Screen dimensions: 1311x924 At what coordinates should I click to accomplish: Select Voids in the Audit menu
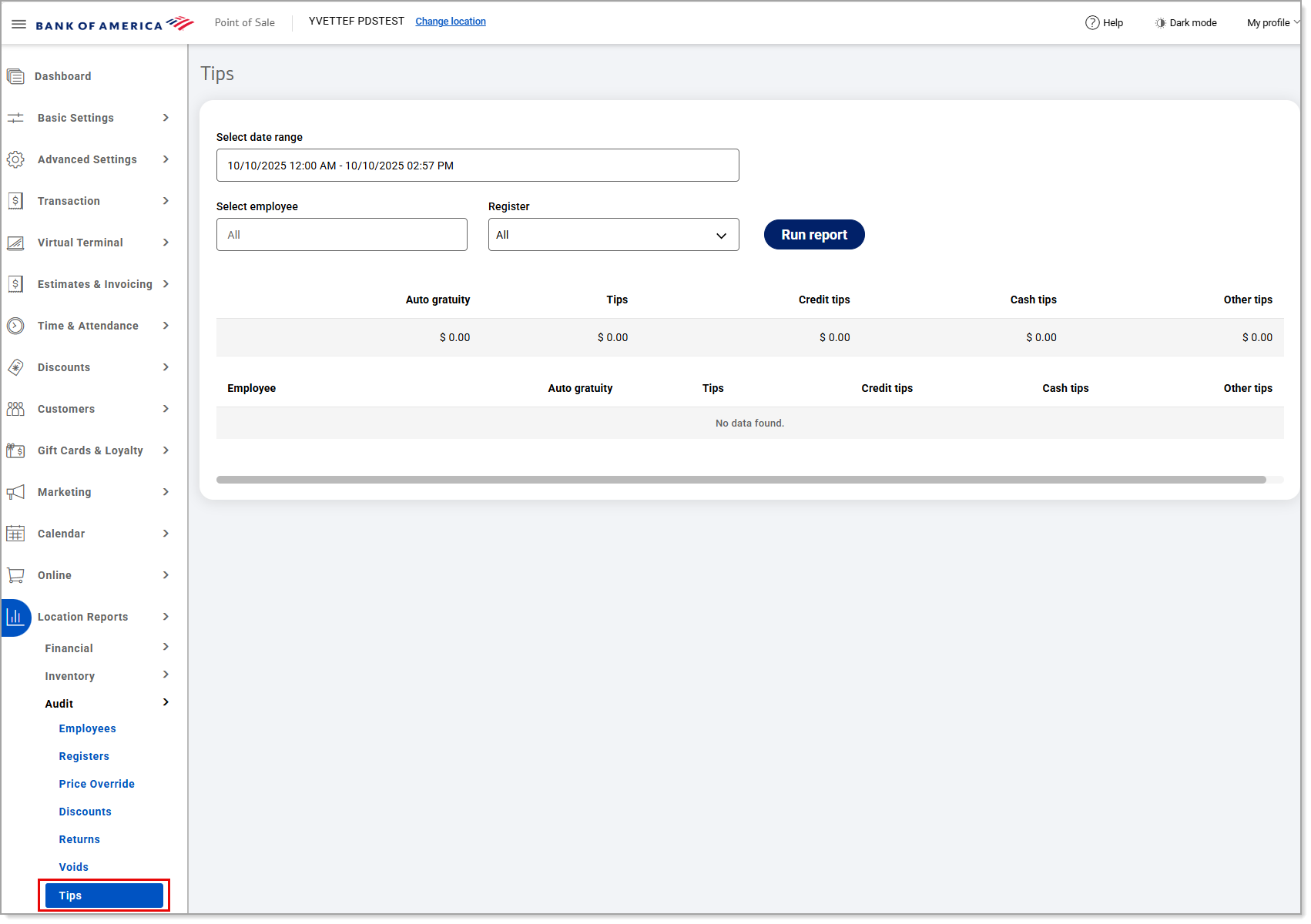click(73, 867)
